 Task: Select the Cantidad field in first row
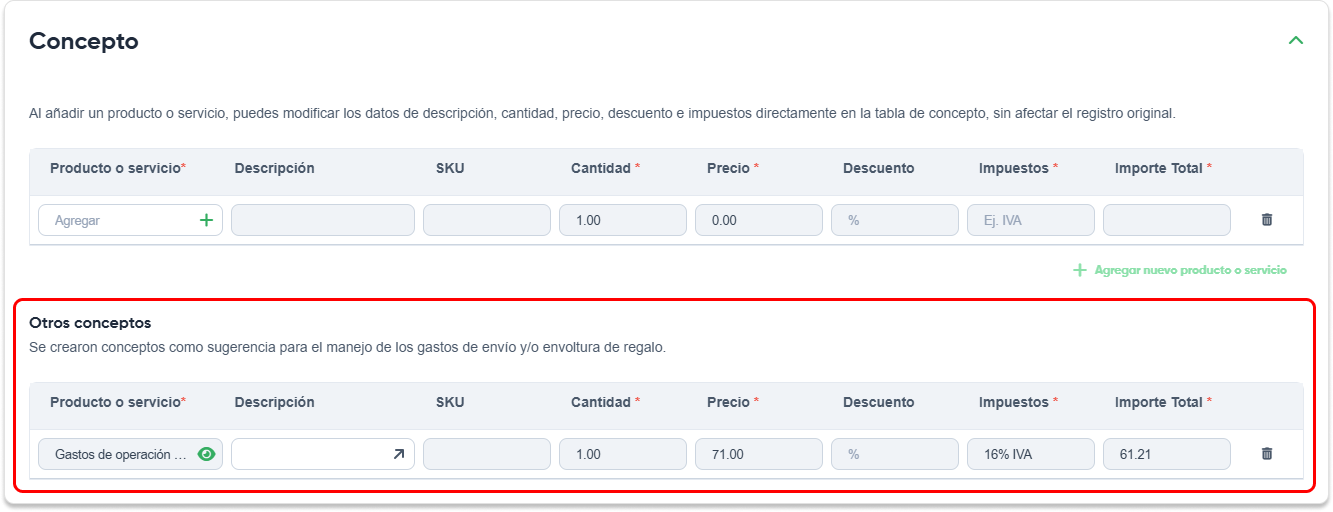click(x=623, y=220)
